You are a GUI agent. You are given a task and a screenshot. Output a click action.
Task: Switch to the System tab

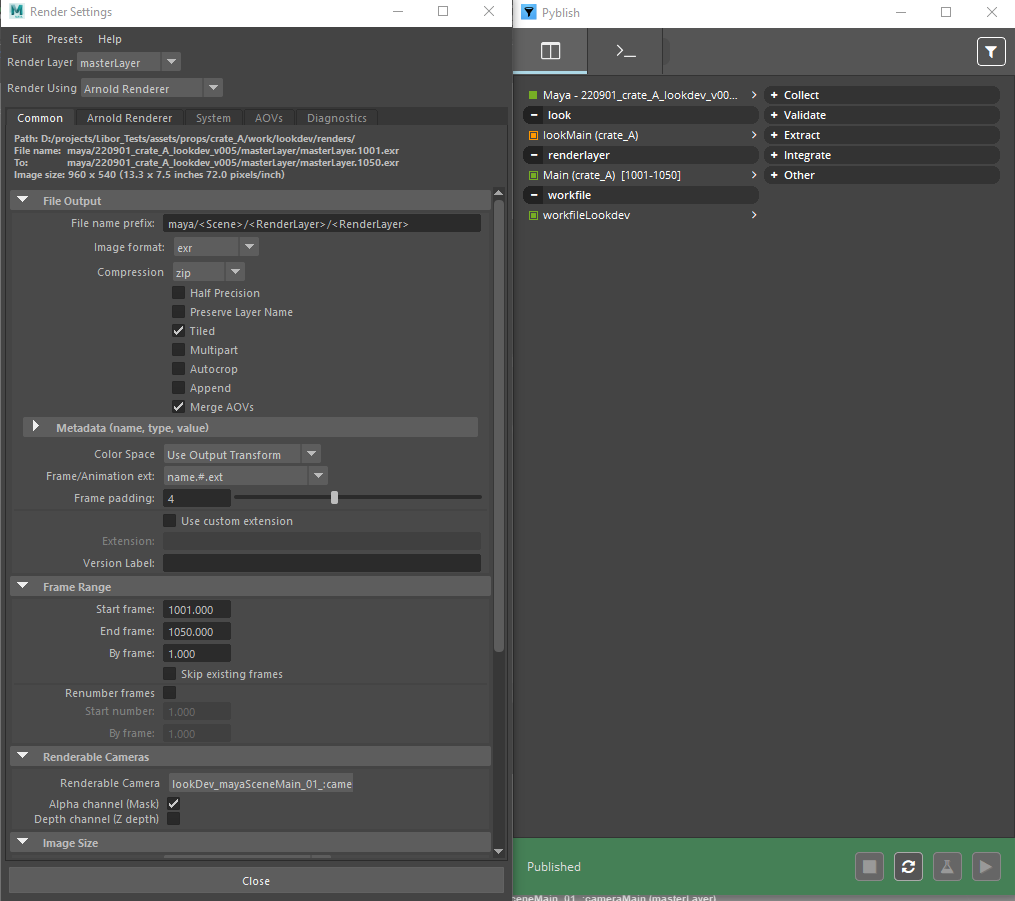pyautogui.click(x=213, y=118)
